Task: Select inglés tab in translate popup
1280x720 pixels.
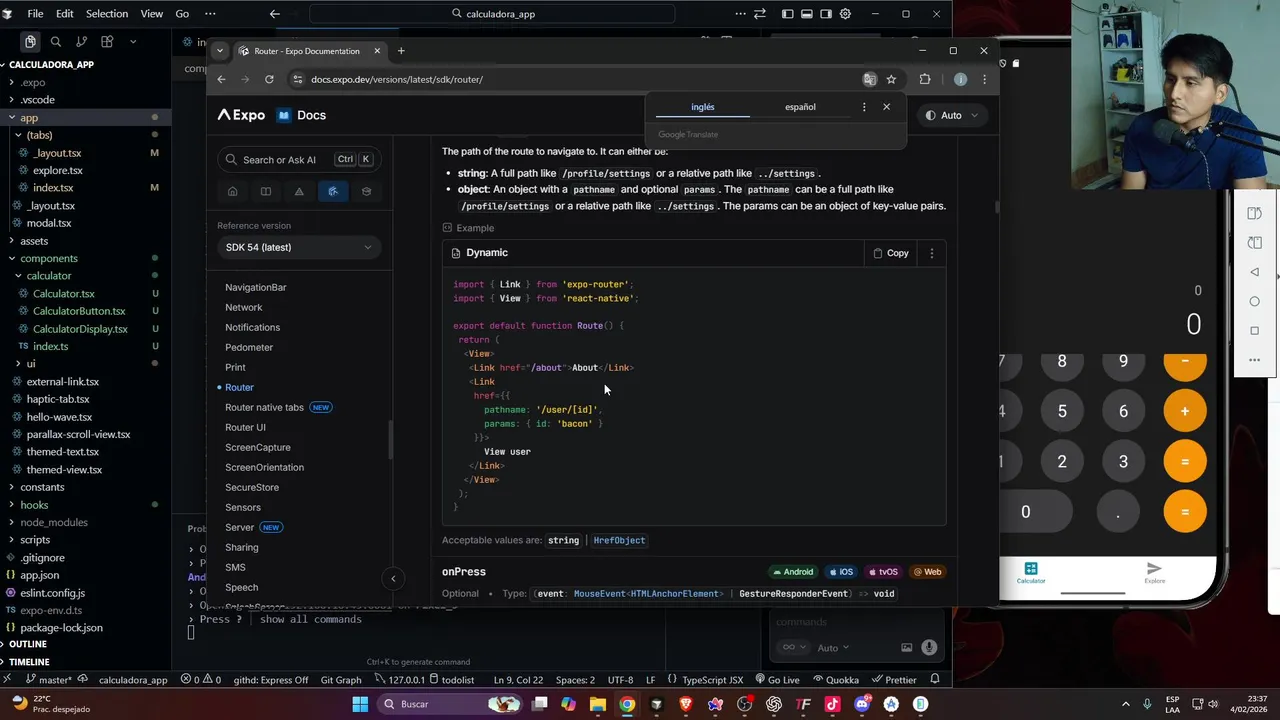Action: click(x=703, y=107)
